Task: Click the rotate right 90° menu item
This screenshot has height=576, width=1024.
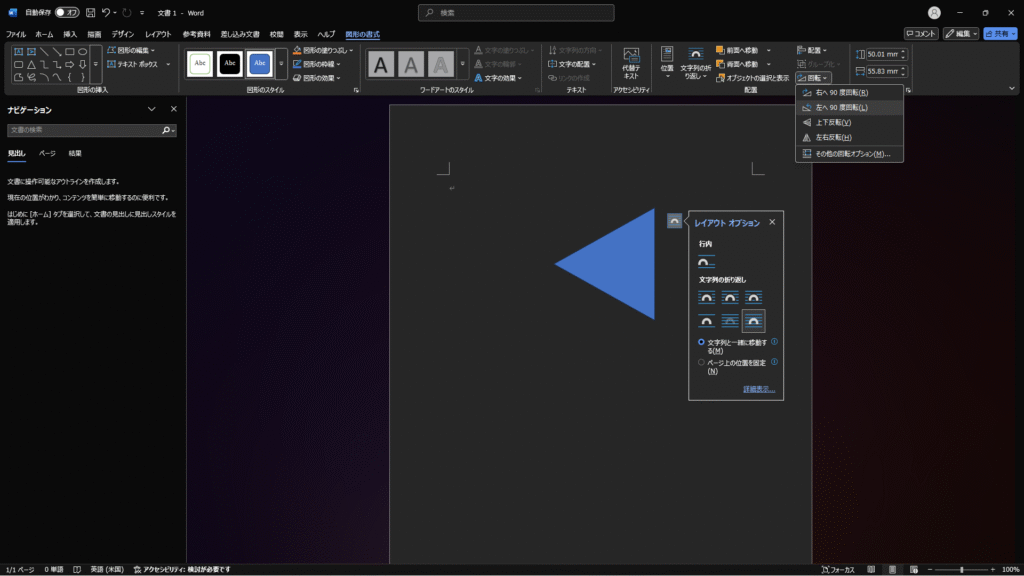Action: click(x=849, y=93)
